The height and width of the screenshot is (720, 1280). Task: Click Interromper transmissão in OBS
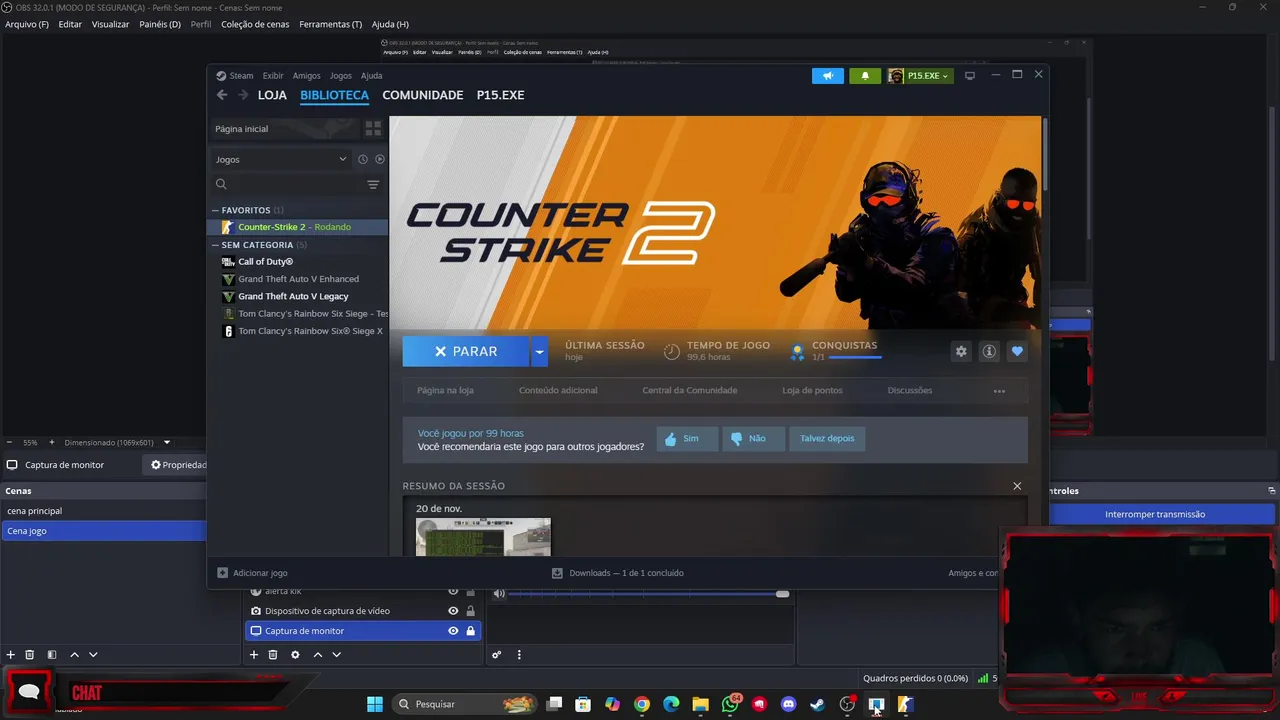[1155, 514]
